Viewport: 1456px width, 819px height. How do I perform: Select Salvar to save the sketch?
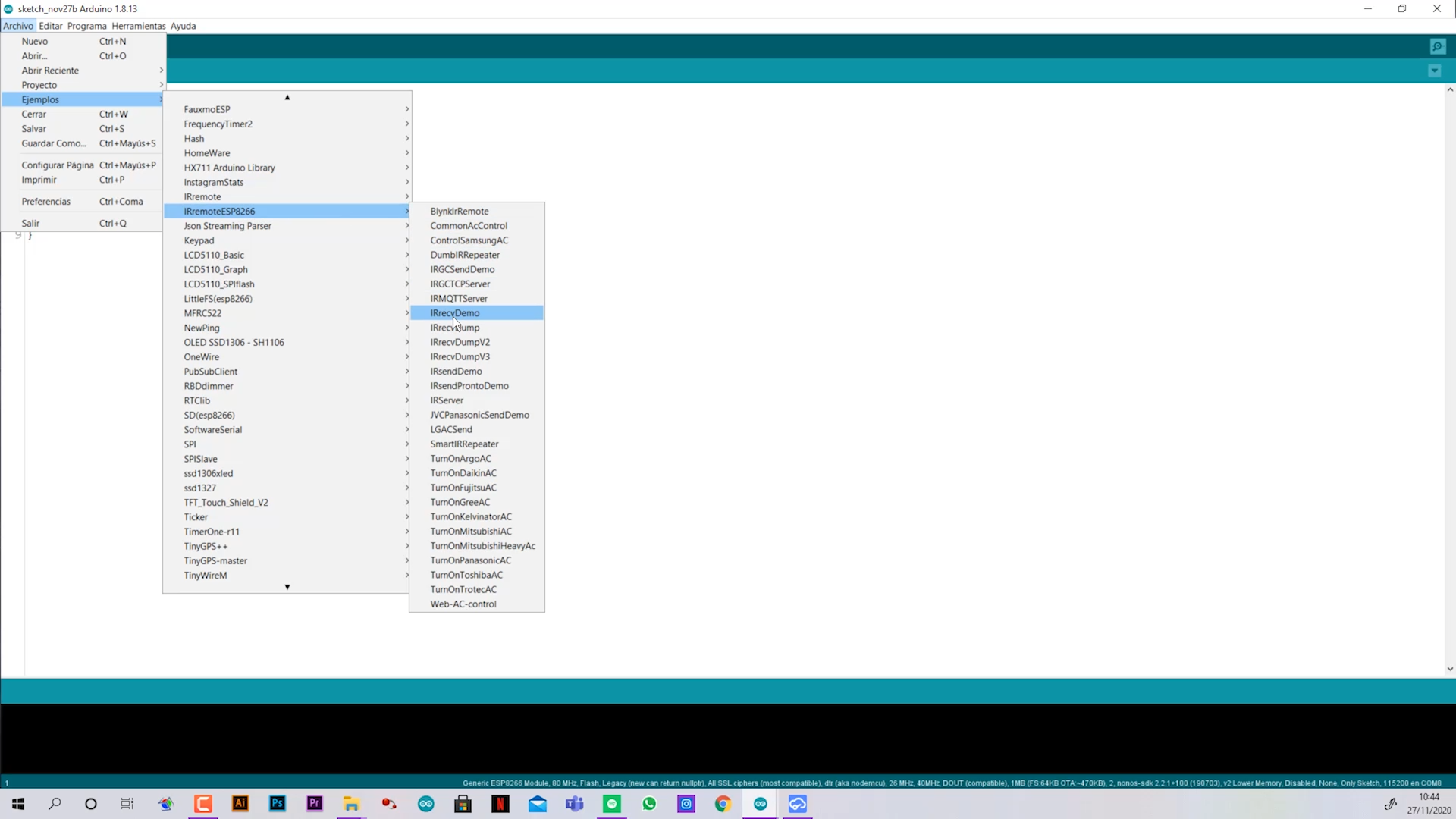pyautogui.click(x=82, y=129)
